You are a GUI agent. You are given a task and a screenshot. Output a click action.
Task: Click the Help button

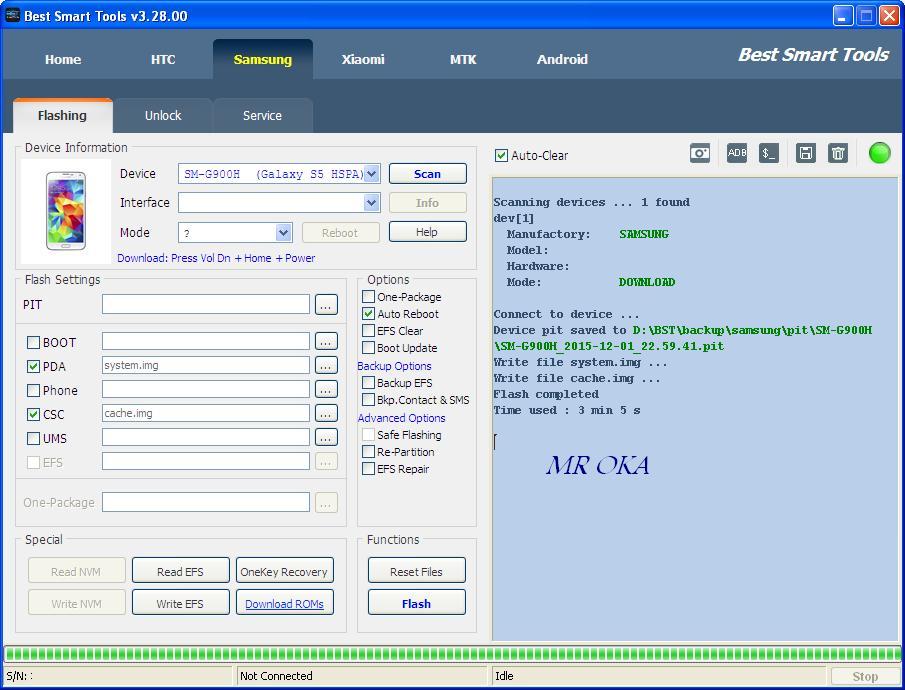[x=428, y=232]
